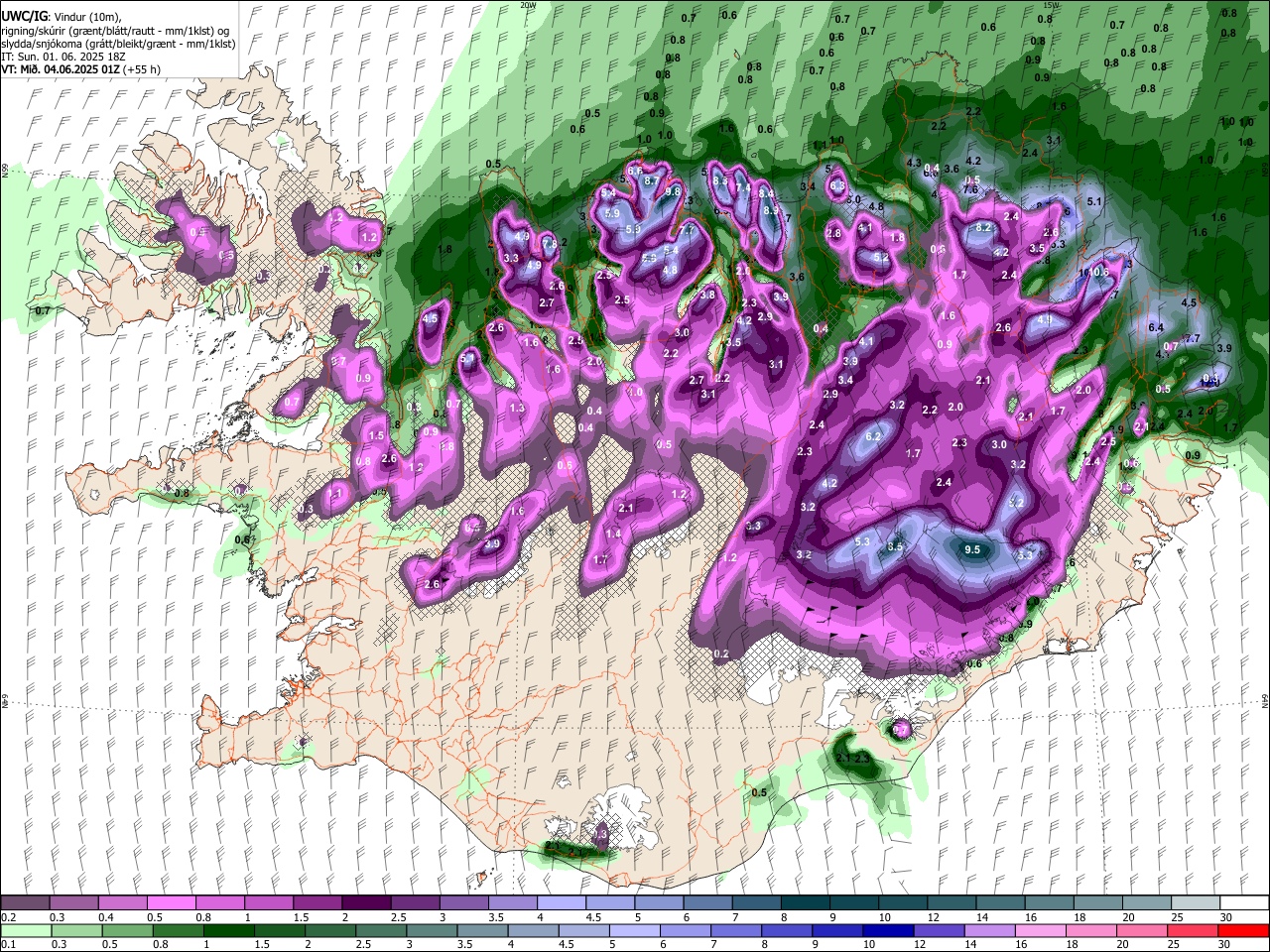Click the darkest purple swatch labeled 2 in snow legend

pos(368,902)
